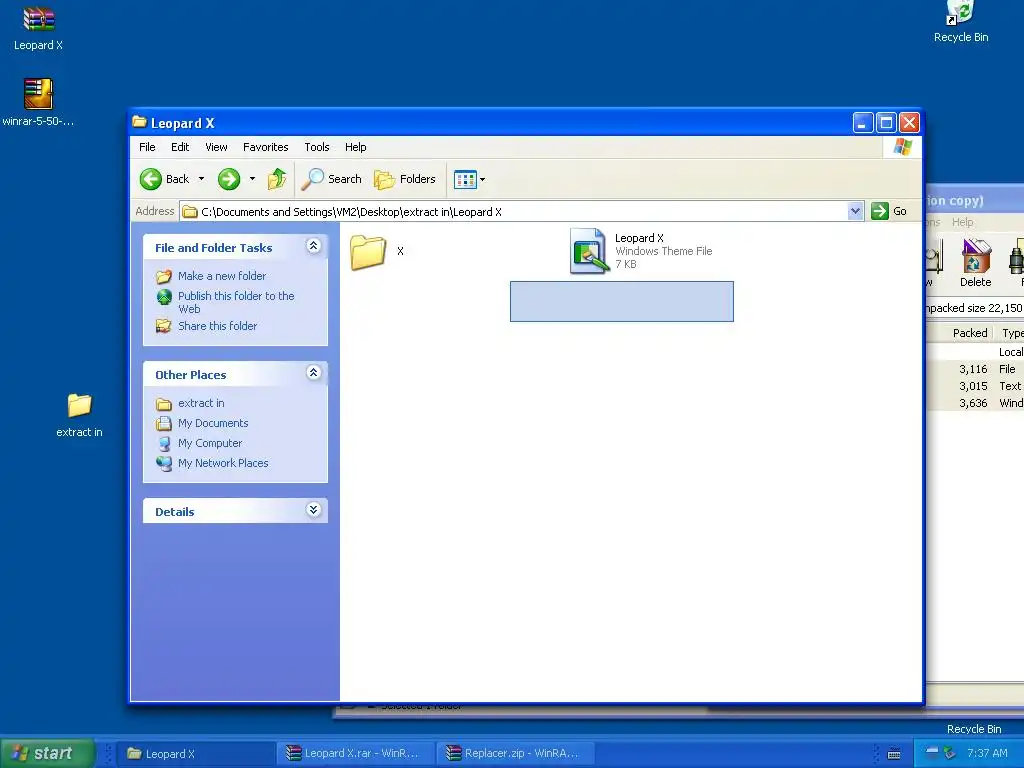Click Make a new folder
Image resolution: width=1024 pixels, height=768 pixels.
point(221,276)
